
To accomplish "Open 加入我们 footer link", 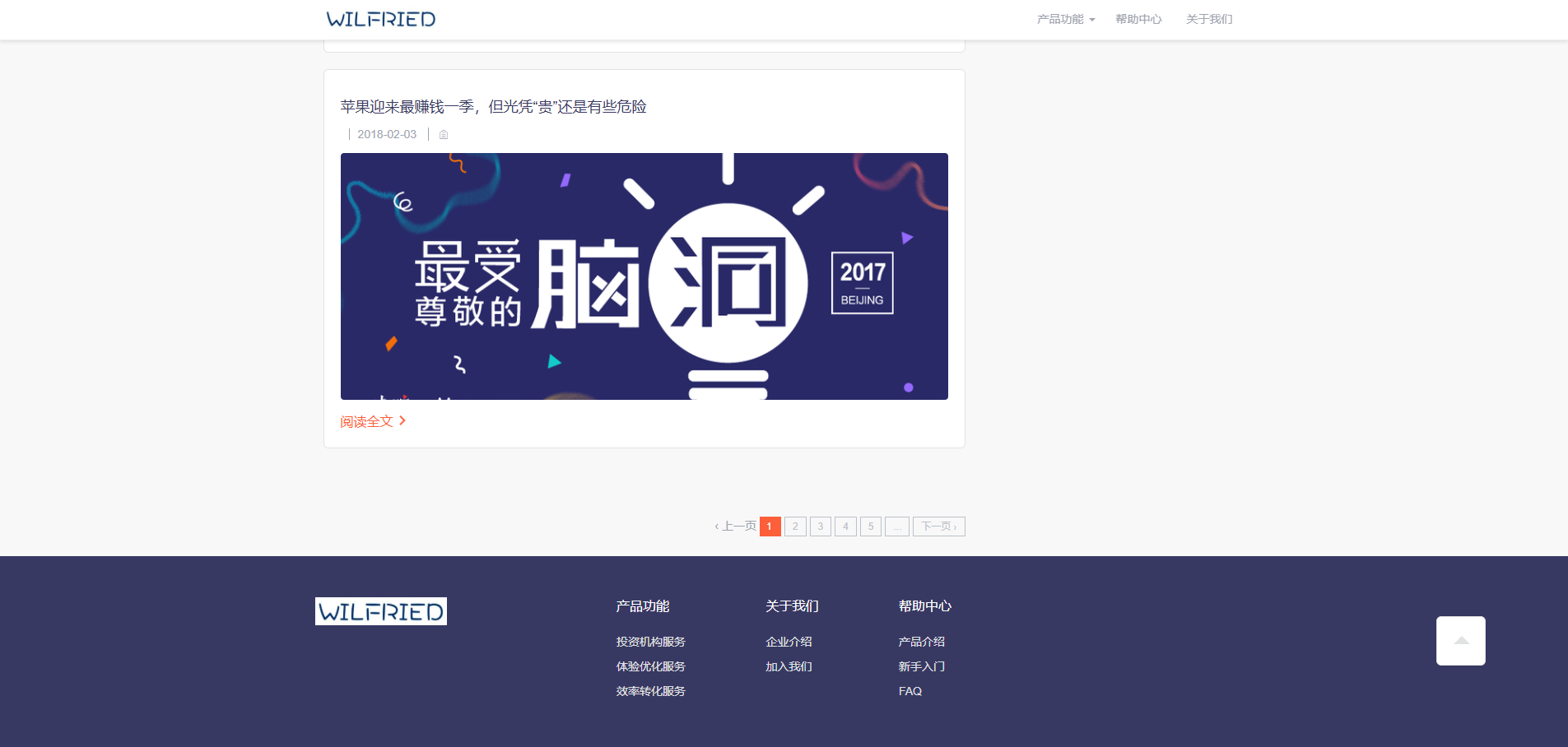I will click(x=789, y=666).
